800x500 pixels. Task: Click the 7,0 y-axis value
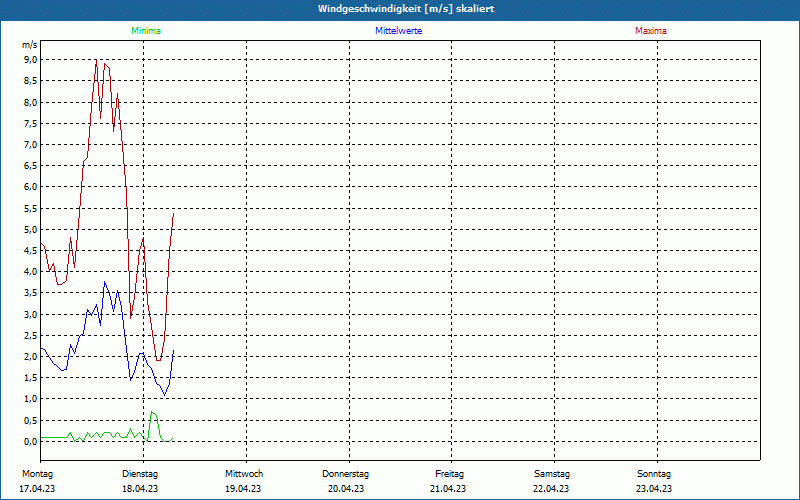click(31, 144)
